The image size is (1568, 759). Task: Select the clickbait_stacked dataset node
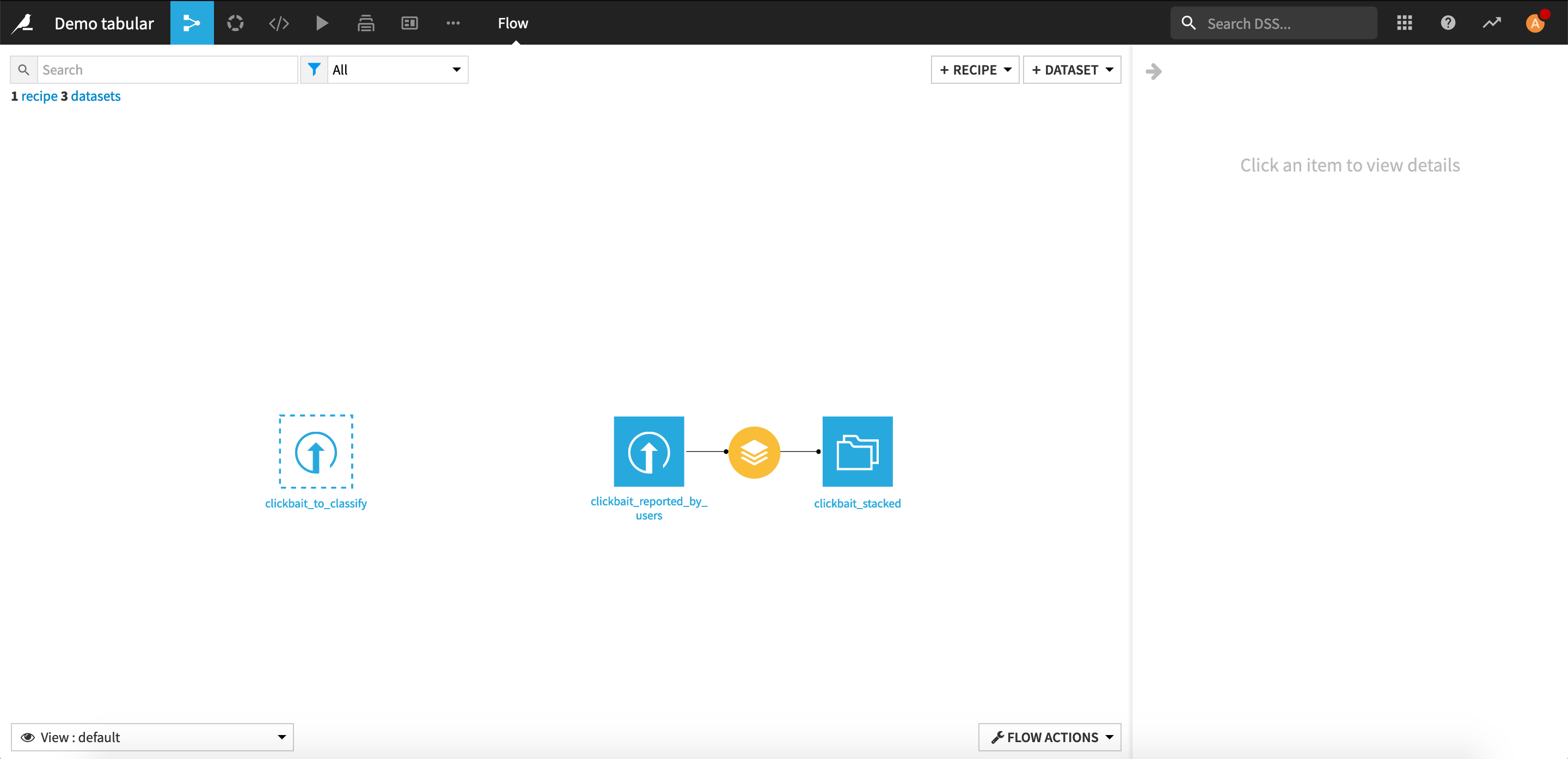pos(857,451)
